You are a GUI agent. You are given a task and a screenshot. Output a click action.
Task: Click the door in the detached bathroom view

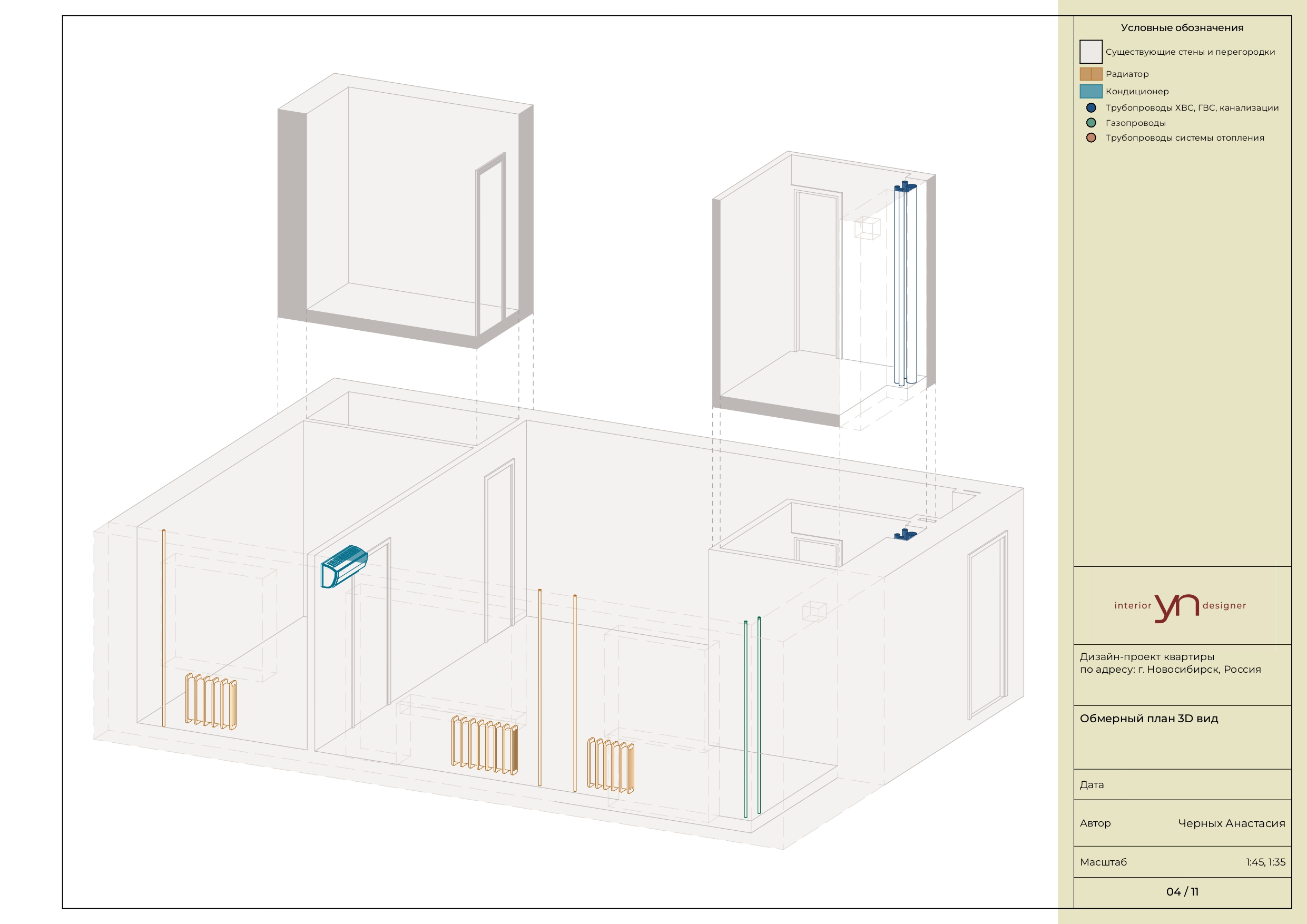[x=818, y=272]
